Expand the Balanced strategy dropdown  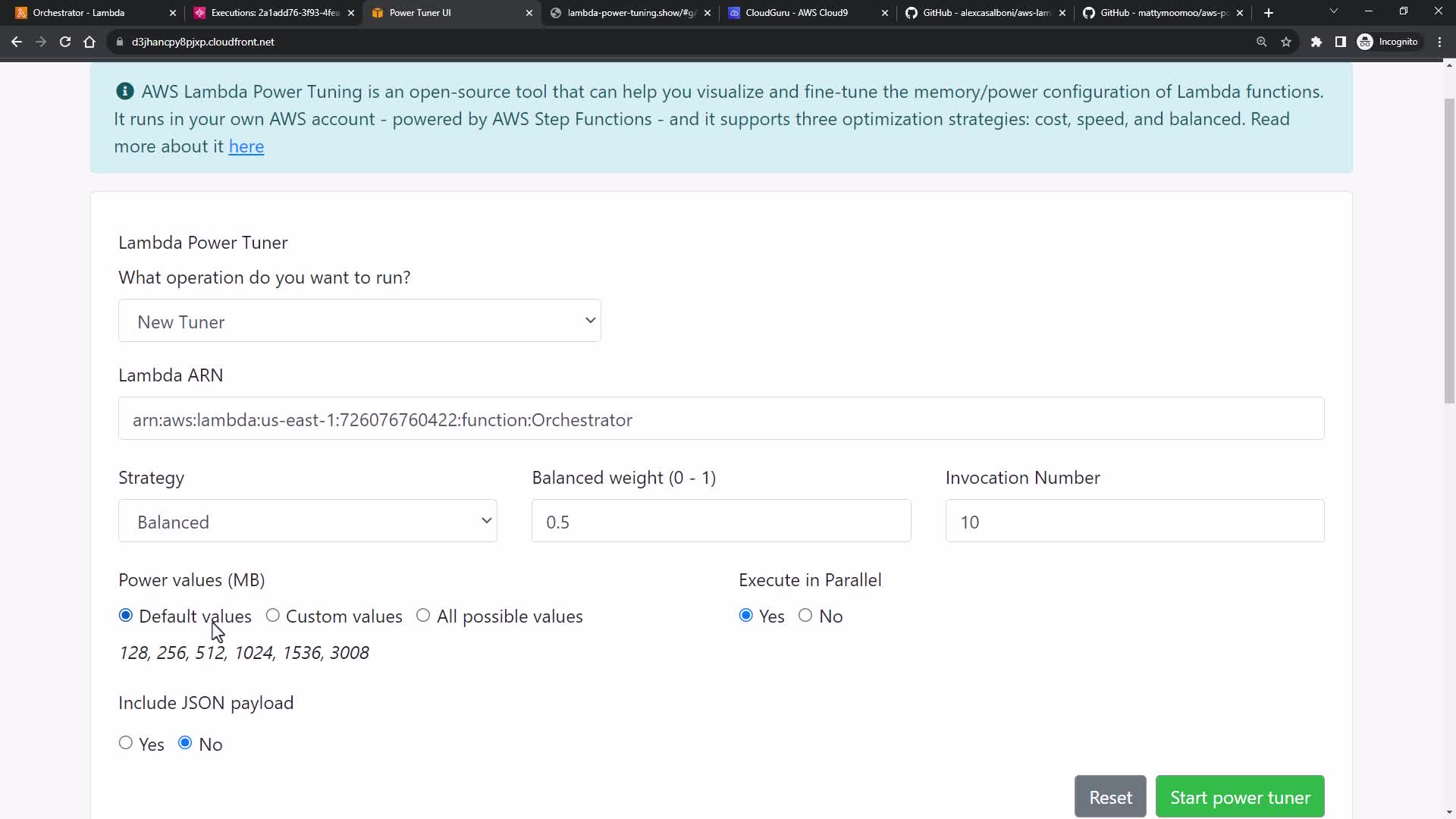pos(307,521)
